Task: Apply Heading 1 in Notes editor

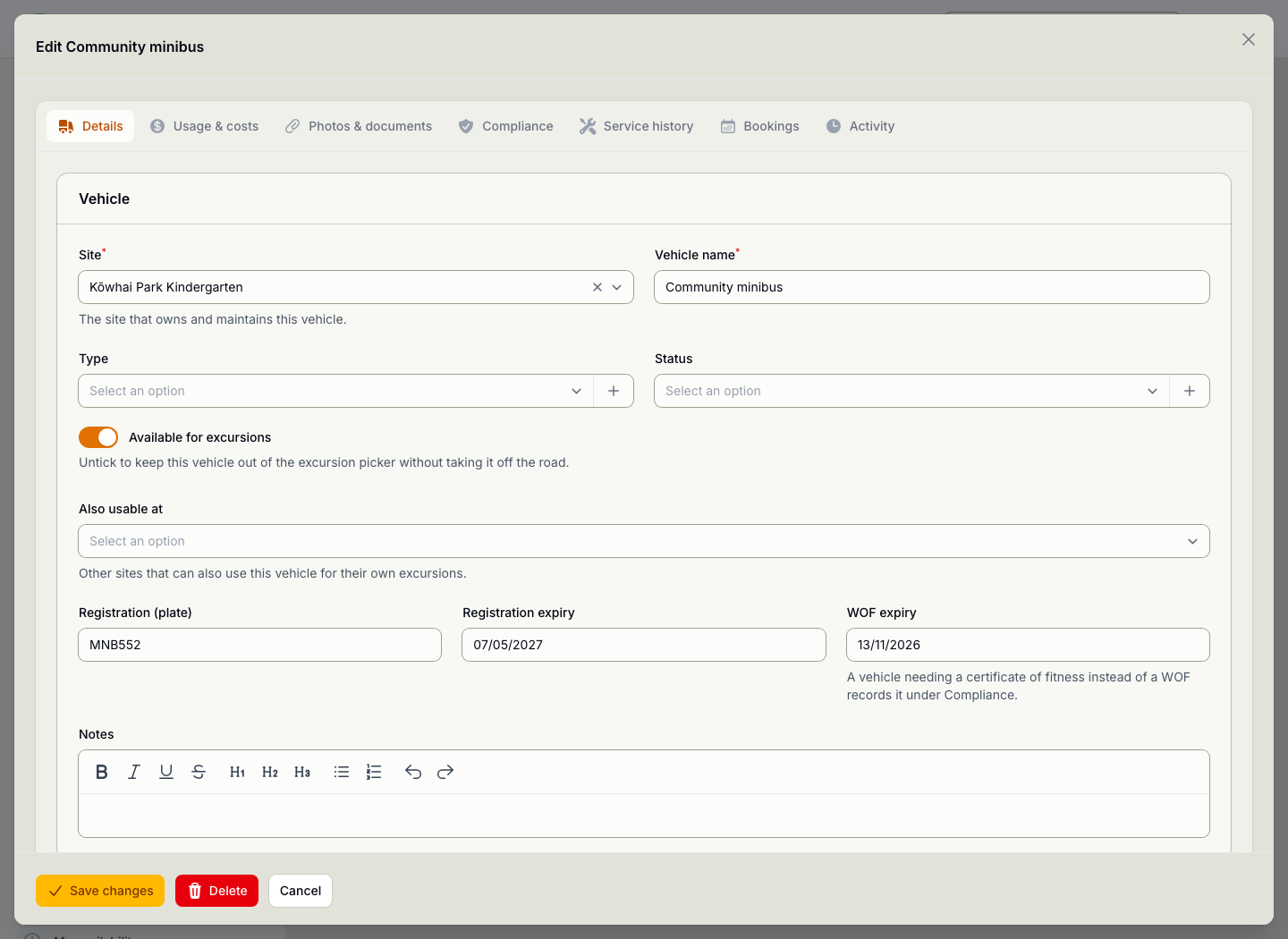Action: (238, 772)
